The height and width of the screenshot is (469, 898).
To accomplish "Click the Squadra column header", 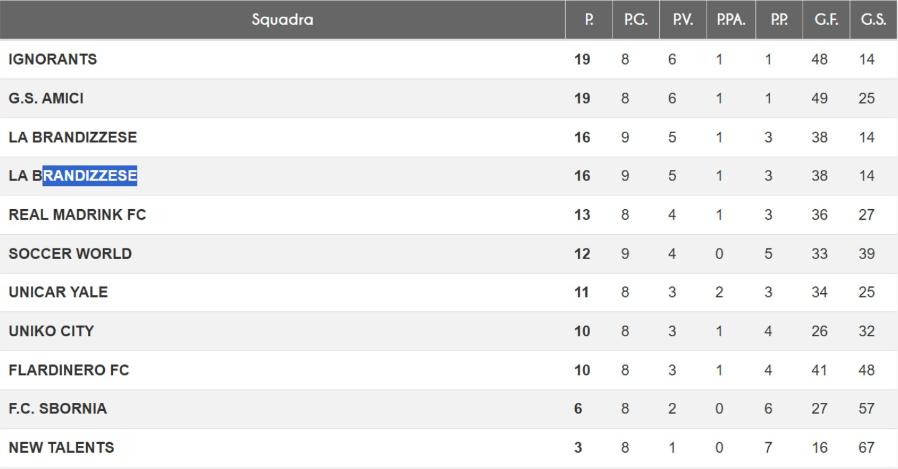I will [x=282, y=20].
